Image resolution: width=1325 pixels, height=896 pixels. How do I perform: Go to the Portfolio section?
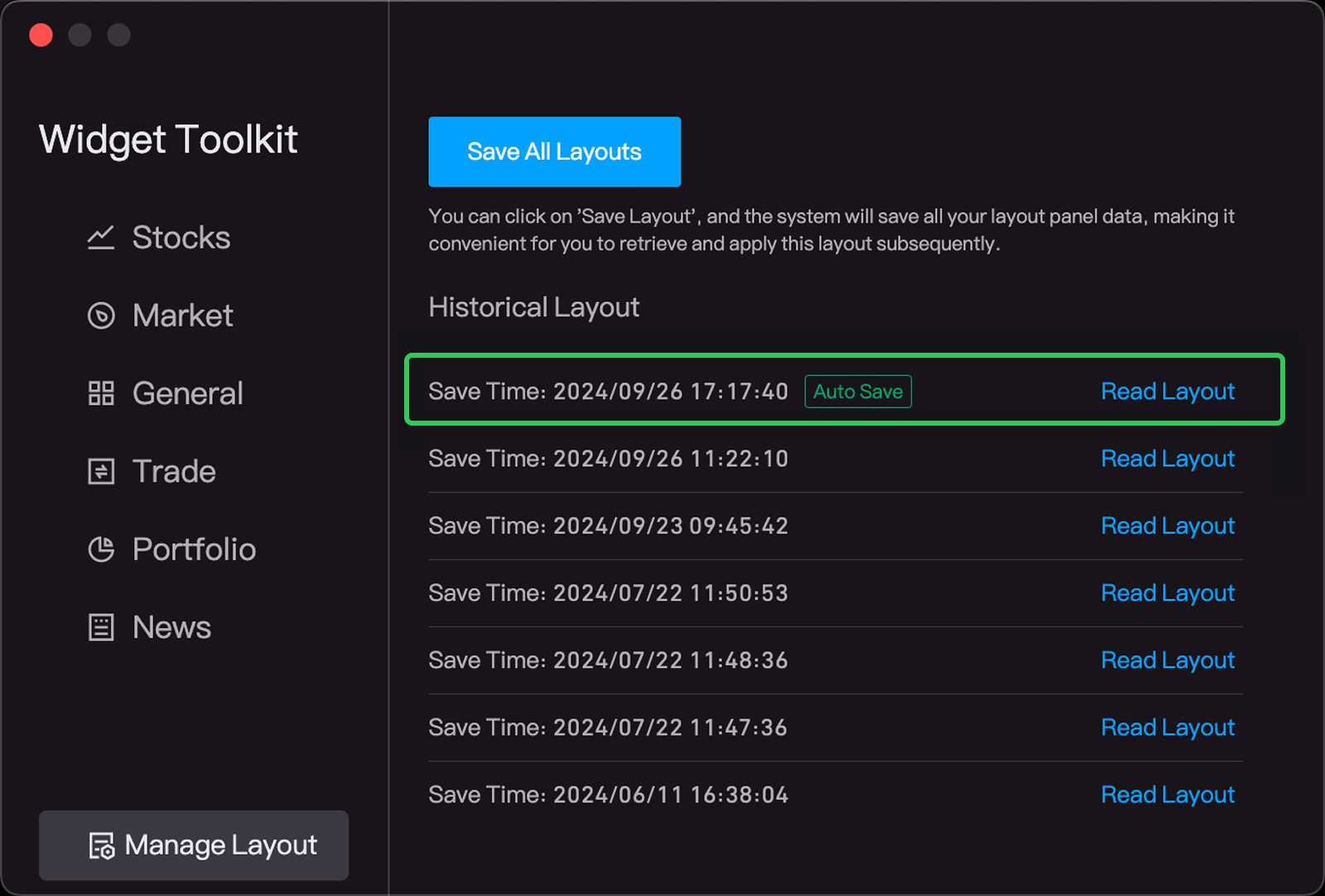(x=194, y=549)
